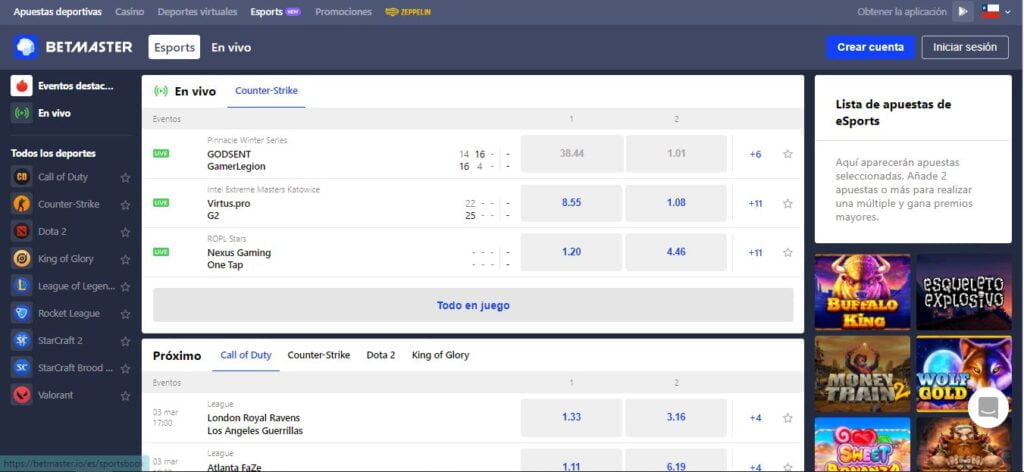
Task: Open the Buffalo King game thumbnail
Action: click(862, 292)
